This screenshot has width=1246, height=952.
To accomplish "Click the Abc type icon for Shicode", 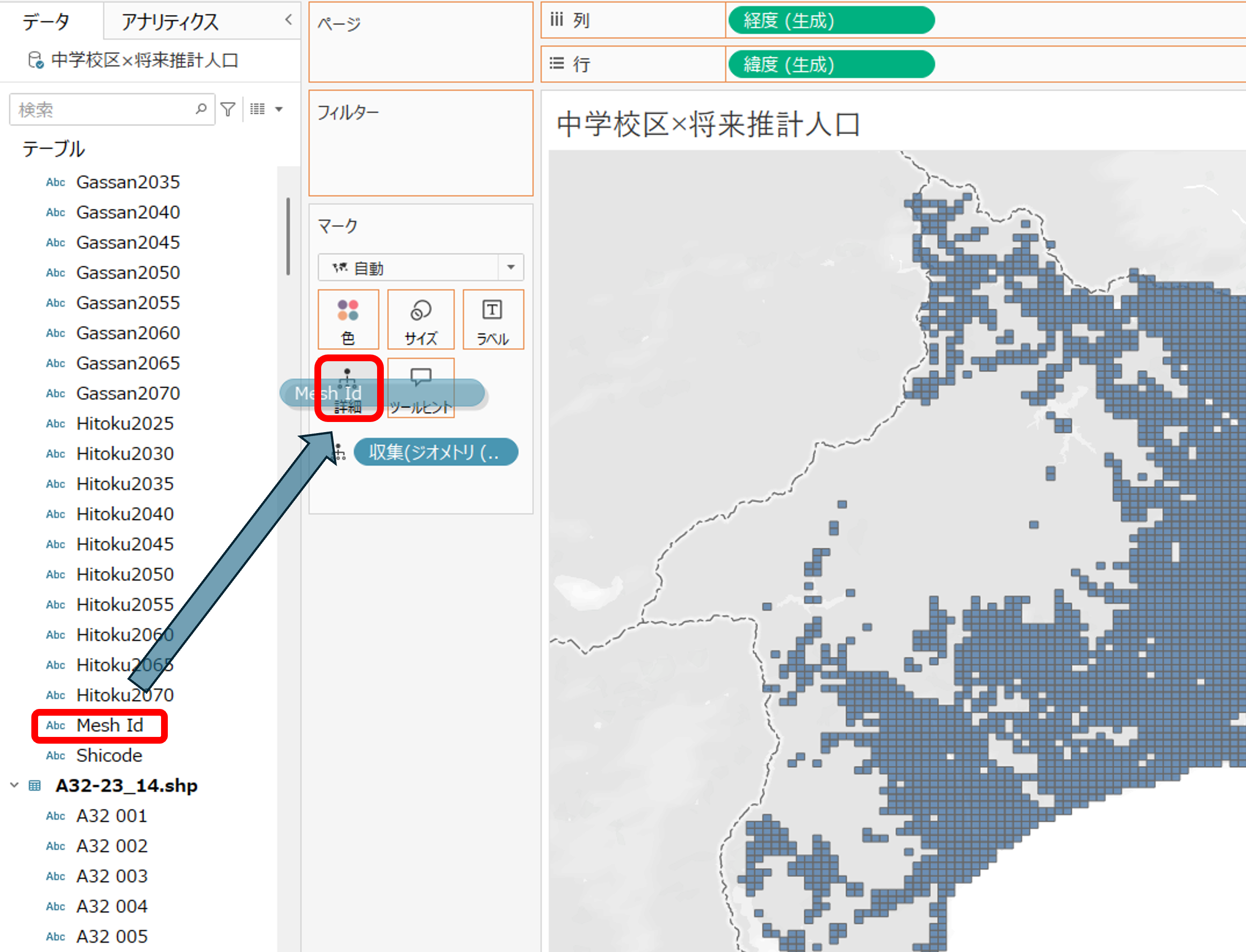I will 55,755.
